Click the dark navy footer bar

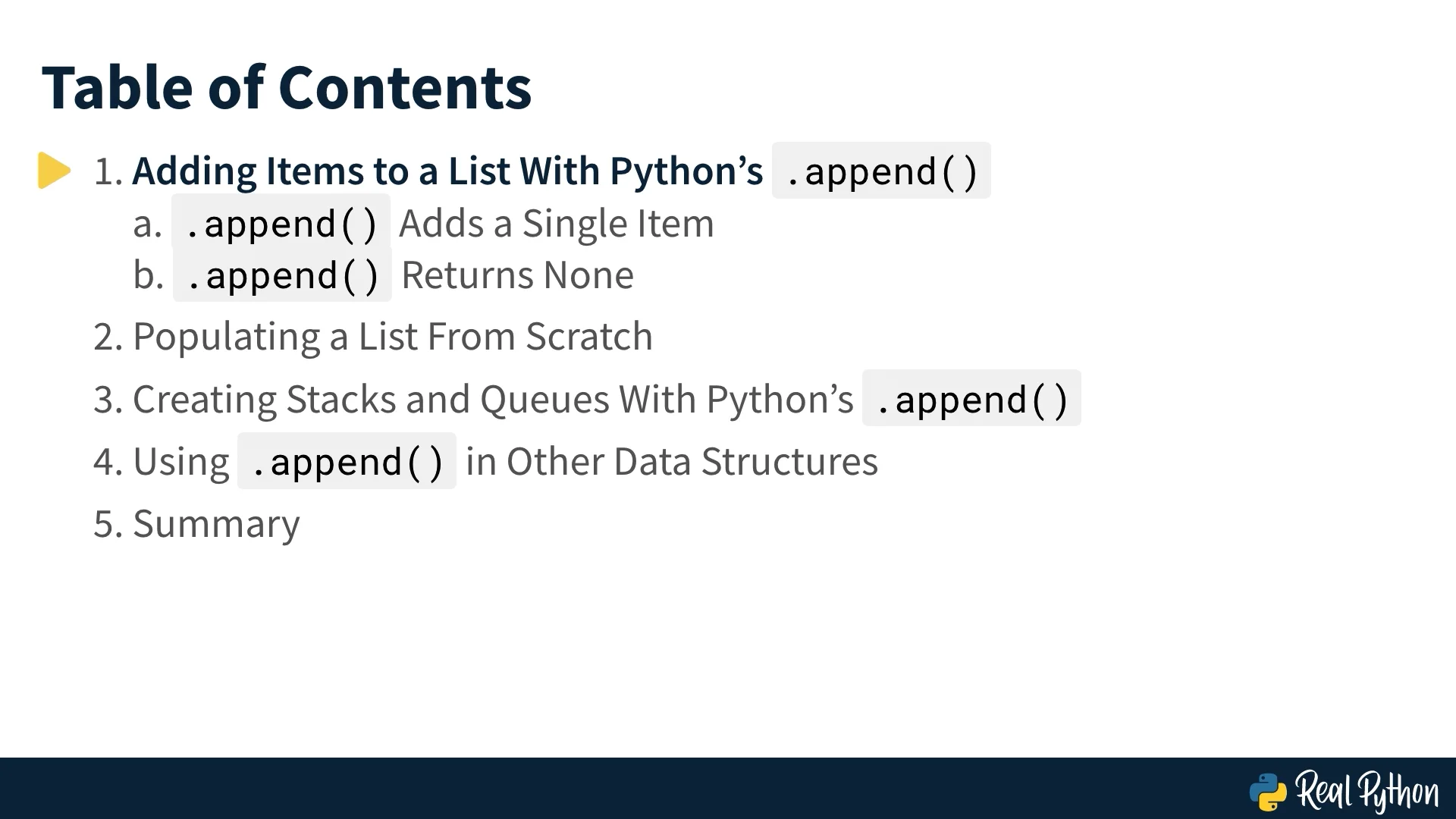click(x=728, y=789)
